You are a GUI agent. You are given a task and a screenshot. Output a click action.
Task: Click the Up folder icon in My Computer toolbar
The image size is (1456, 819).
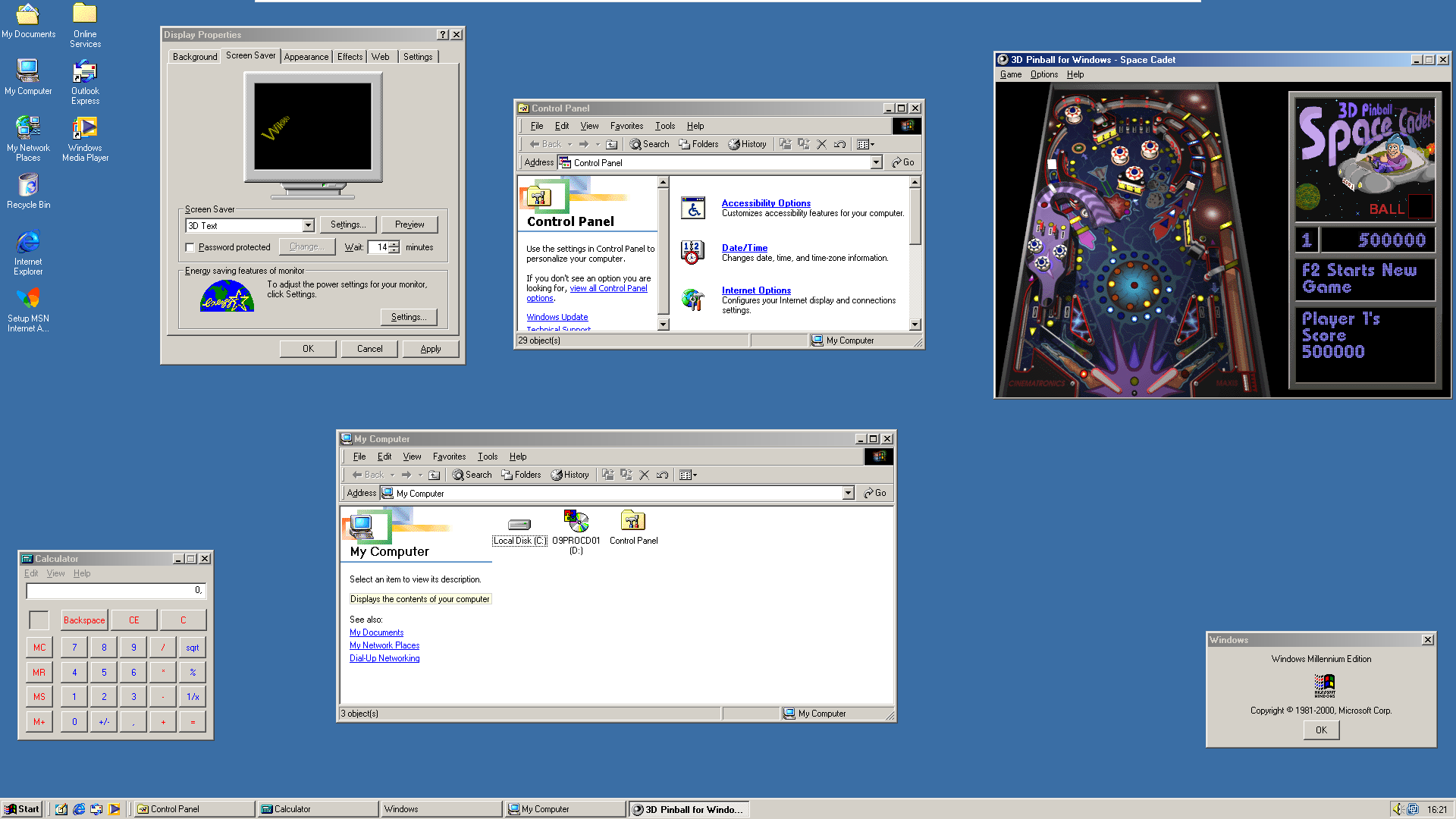click(x=434, y=475)
